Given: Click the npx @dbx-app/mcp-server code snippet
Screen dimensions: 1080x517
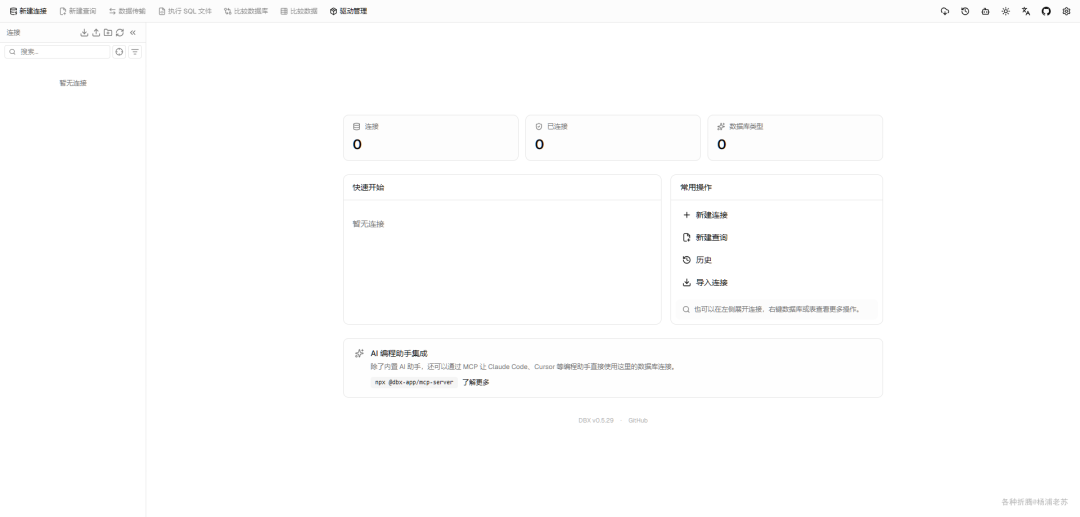Looking at the screenshot, I should [414, 382].
